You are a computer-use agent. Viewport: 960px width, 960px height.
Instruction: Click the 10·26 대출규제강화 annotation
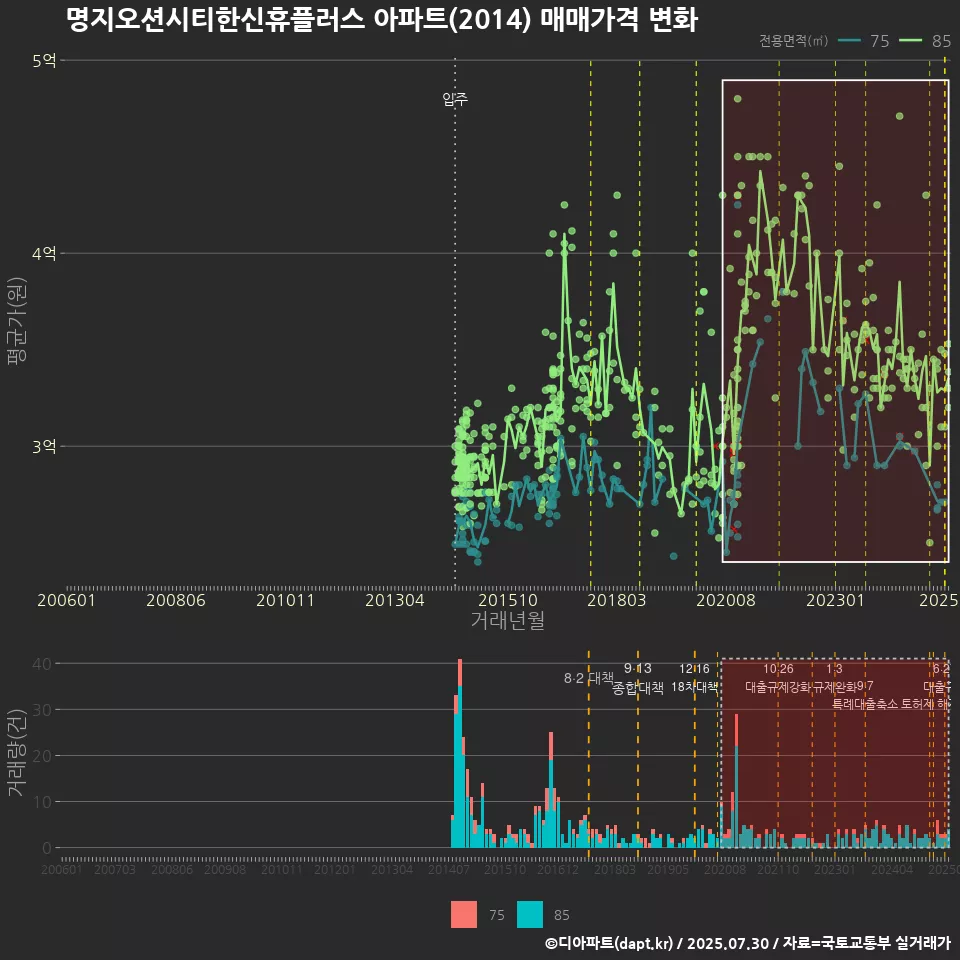(x=778, y=678)
